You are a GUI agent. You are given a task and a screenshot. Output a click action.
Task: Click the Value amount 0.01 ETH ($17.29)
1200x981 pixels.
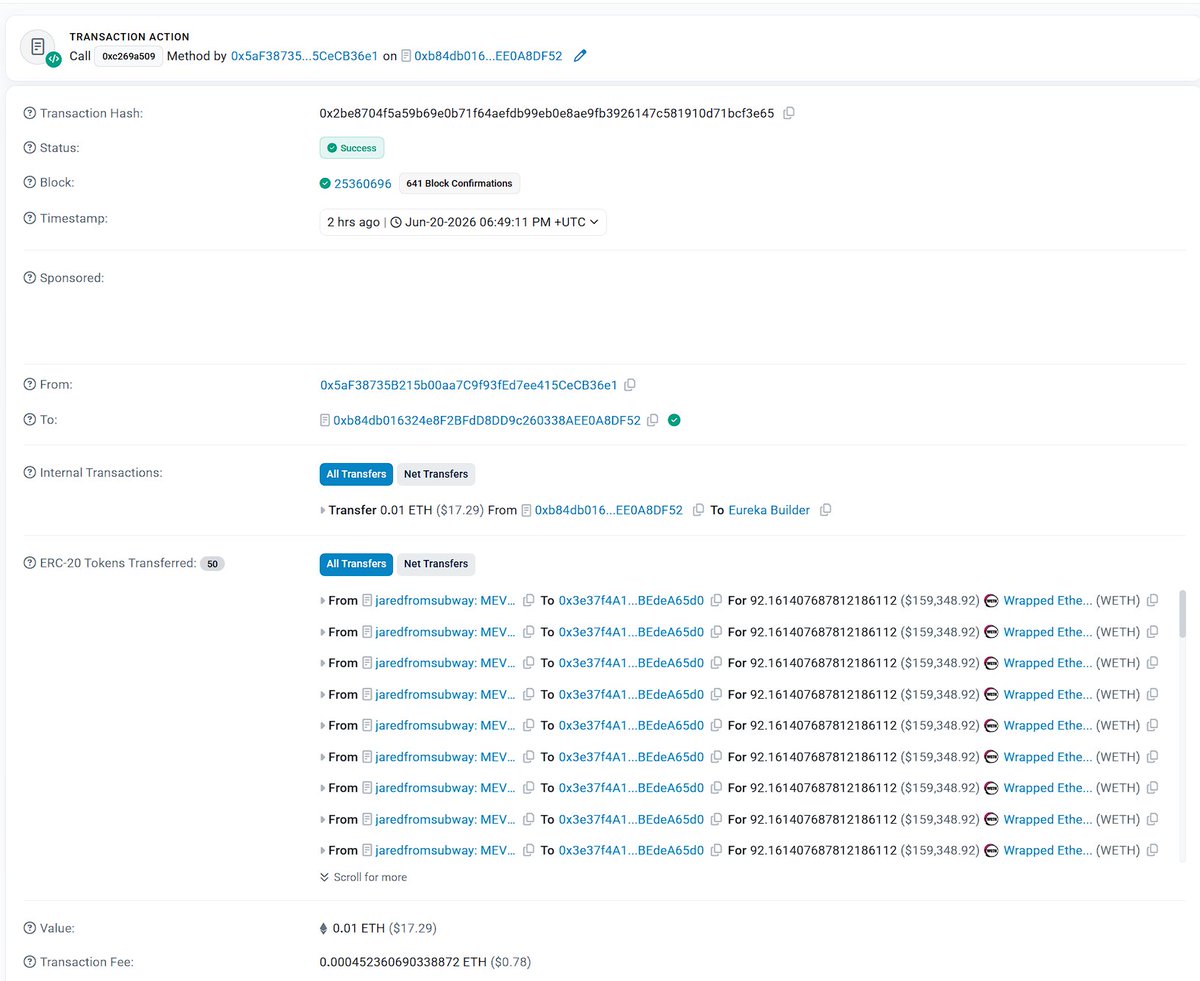point(384,928)
